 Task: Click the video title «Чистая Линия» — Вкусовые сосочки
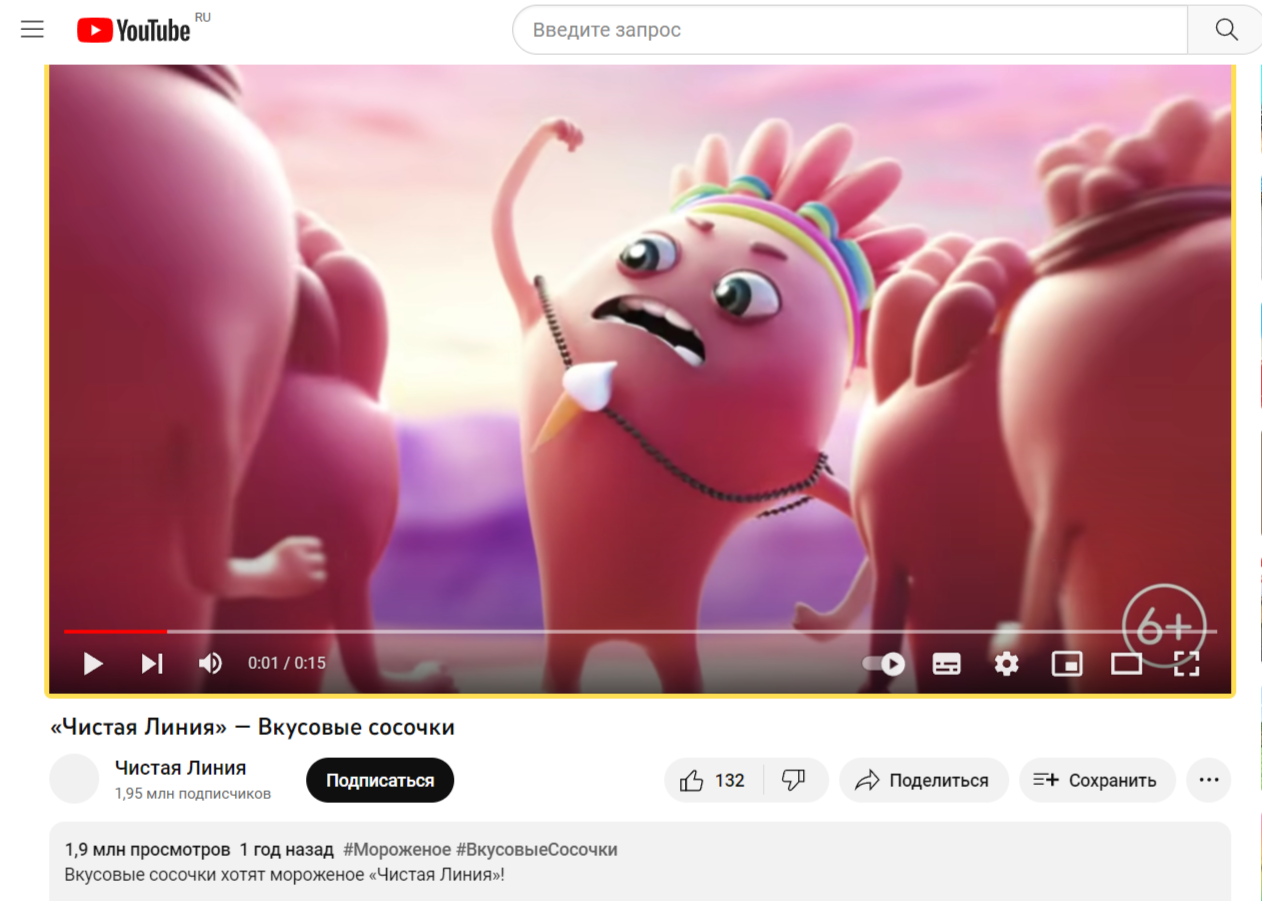click(x=252, y=727)
